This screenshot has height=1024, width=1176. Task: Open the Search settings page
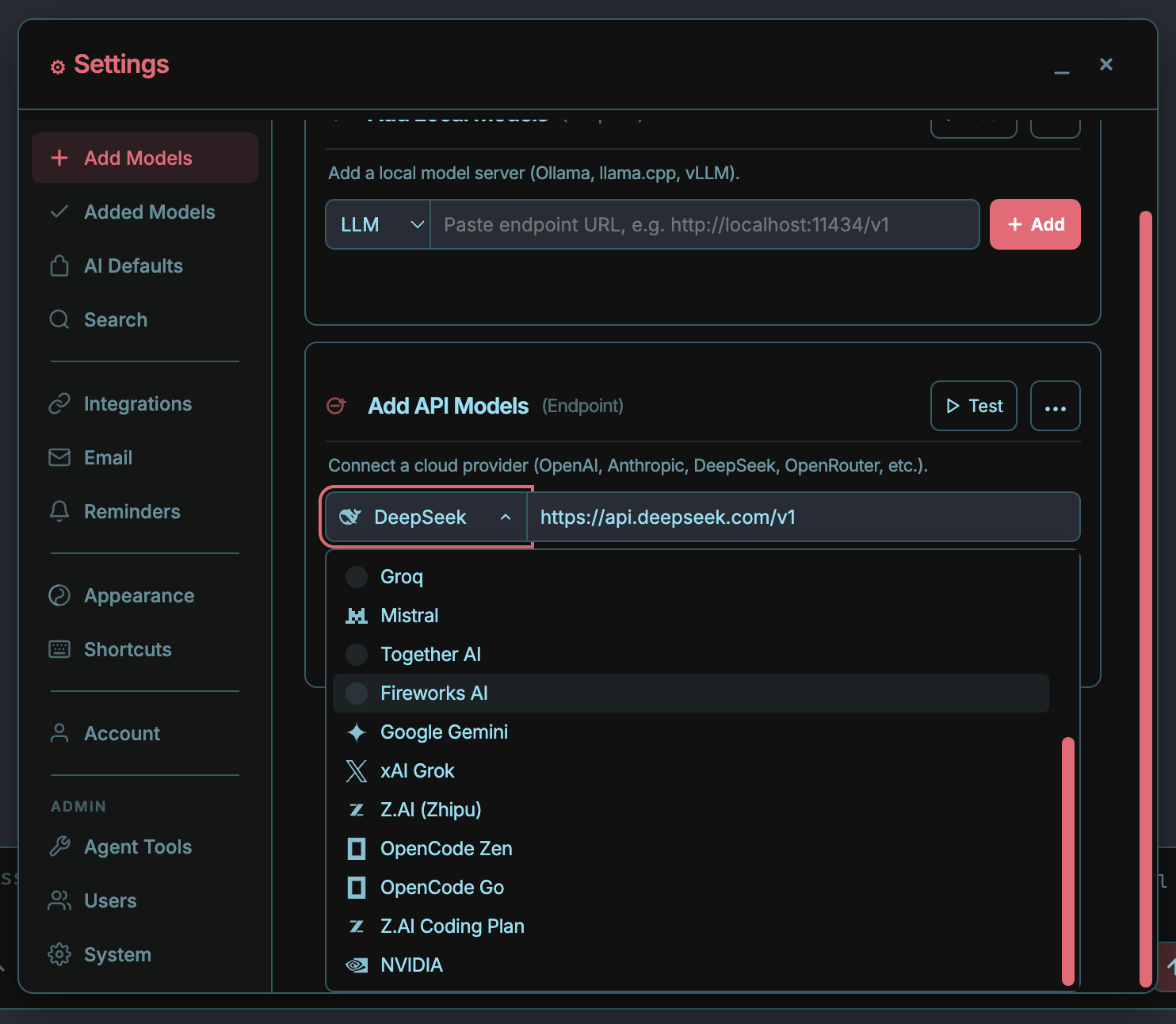click(x=145, y=319)
